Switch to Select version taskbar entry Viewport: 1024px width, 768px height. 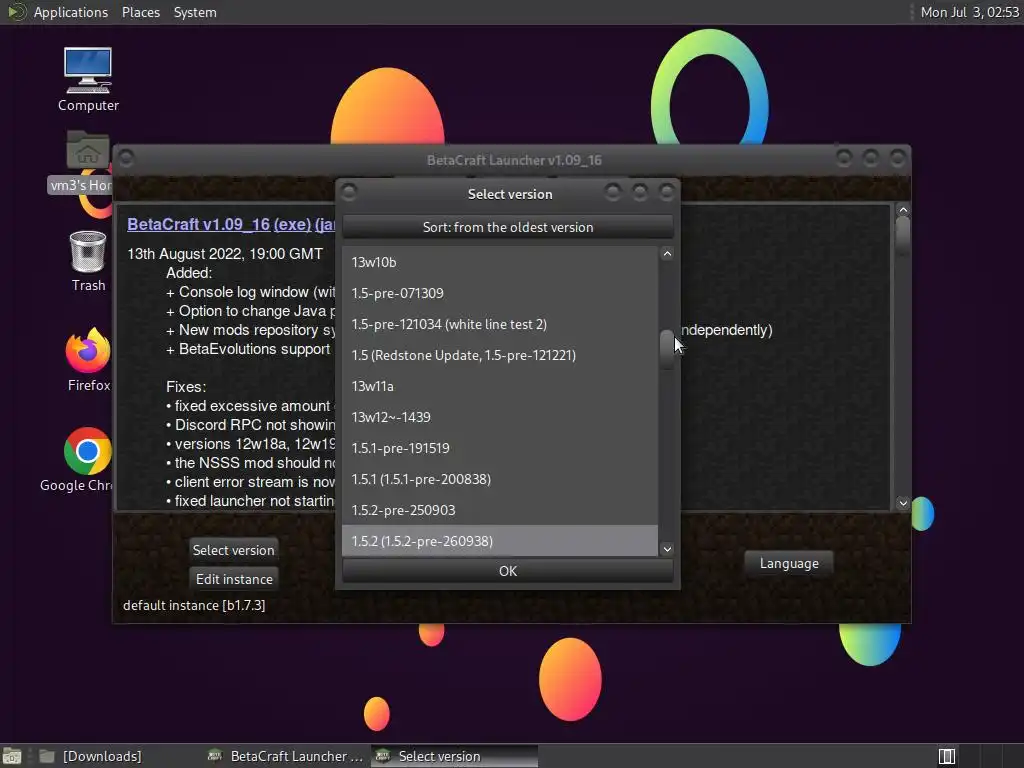(455, 756)
